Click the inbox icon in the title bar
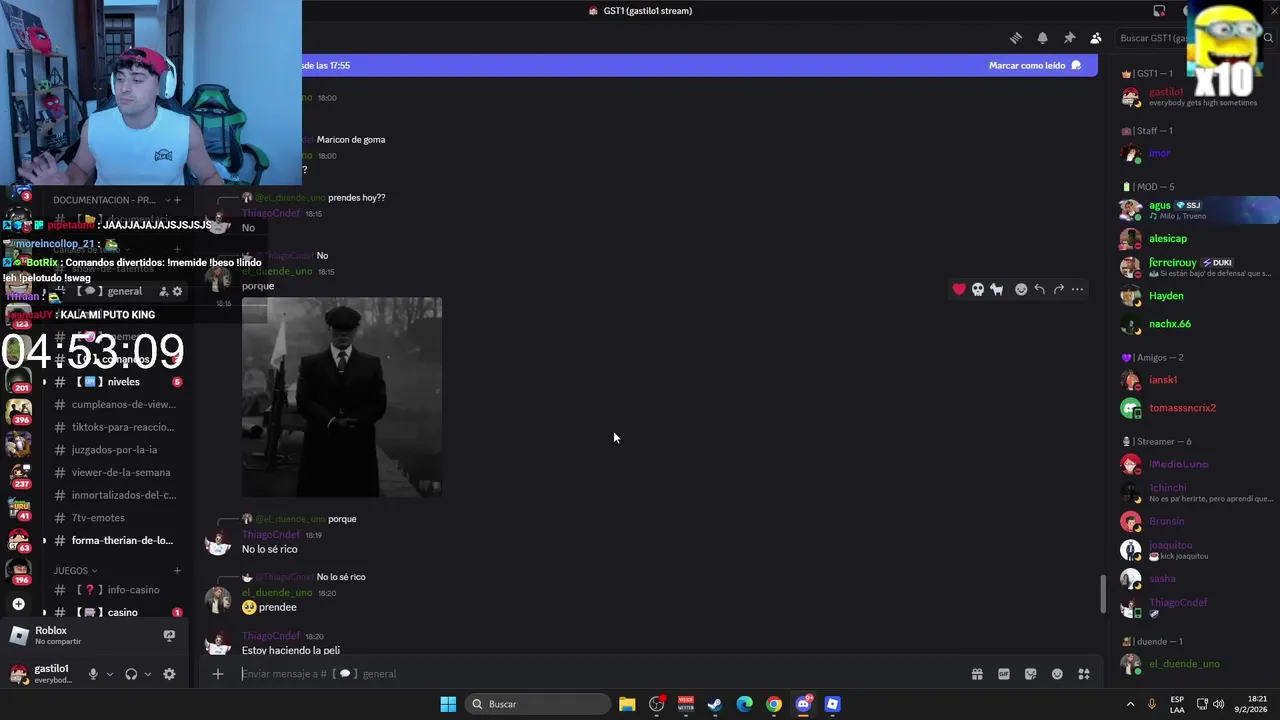1280x720 pixels. (x=1159, y=11)
